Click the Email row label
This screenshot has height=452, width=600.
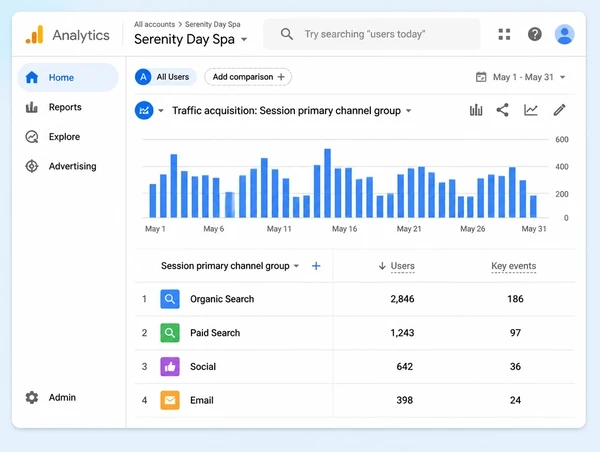click(x=202, y=400)
